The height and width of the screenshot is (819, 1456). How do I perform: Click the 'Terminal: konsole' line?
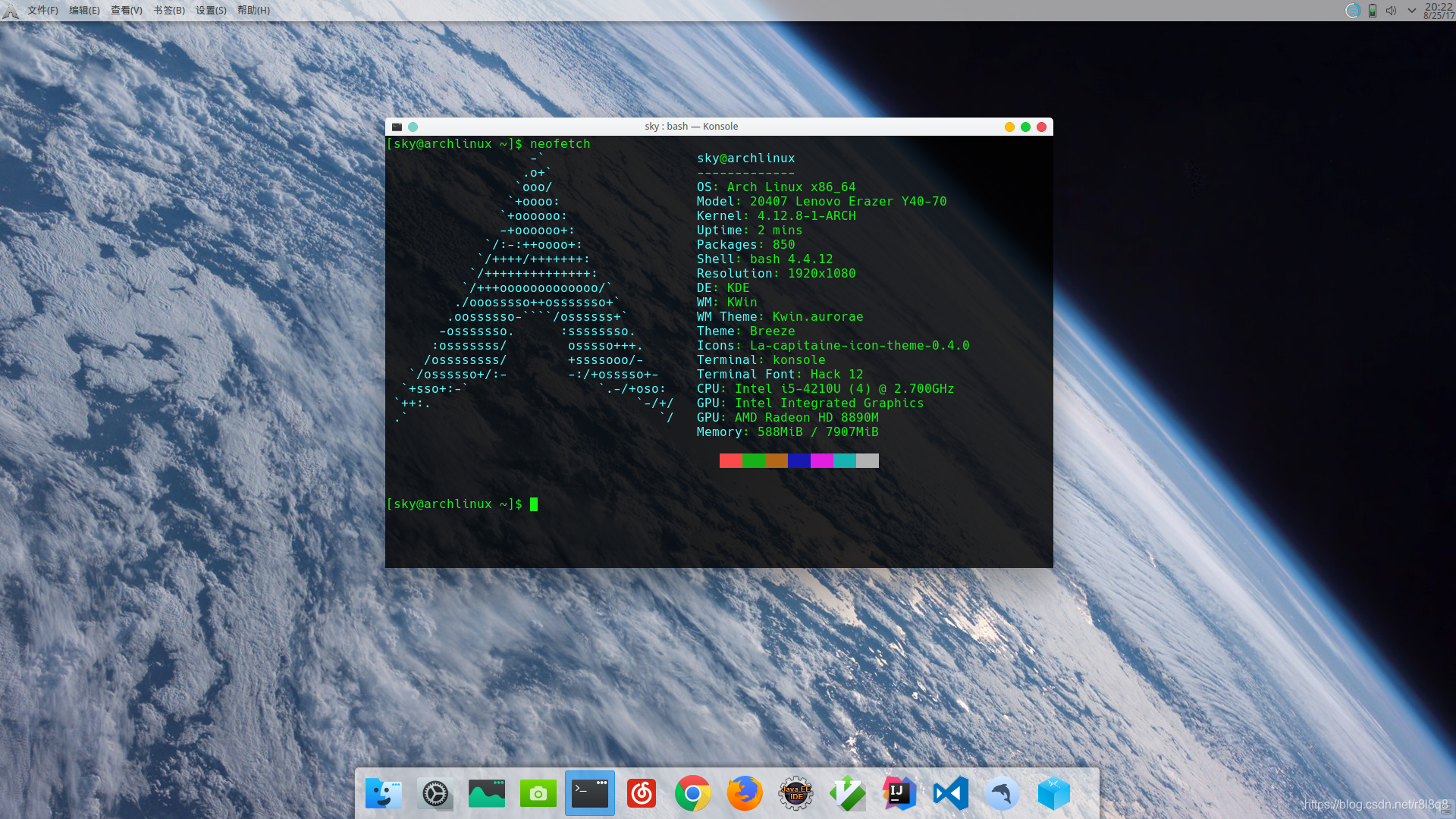[761, 360]
